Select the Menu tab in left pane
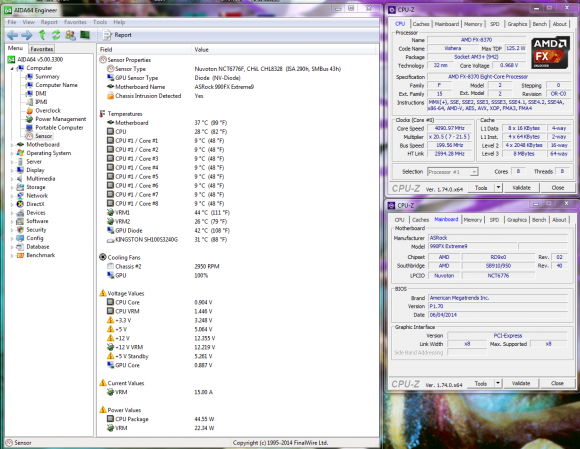This screenshot has height=449, width=580. coord(16,48)
